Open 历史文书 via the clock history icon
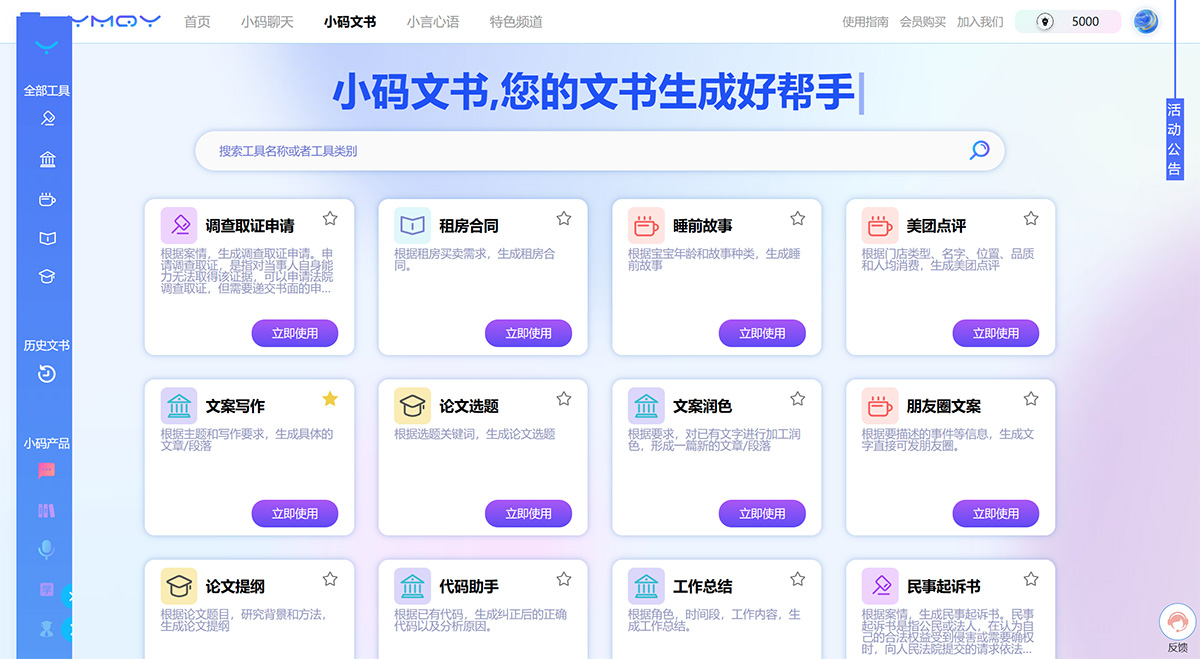The image size is (1200, 659). point(46,373)
